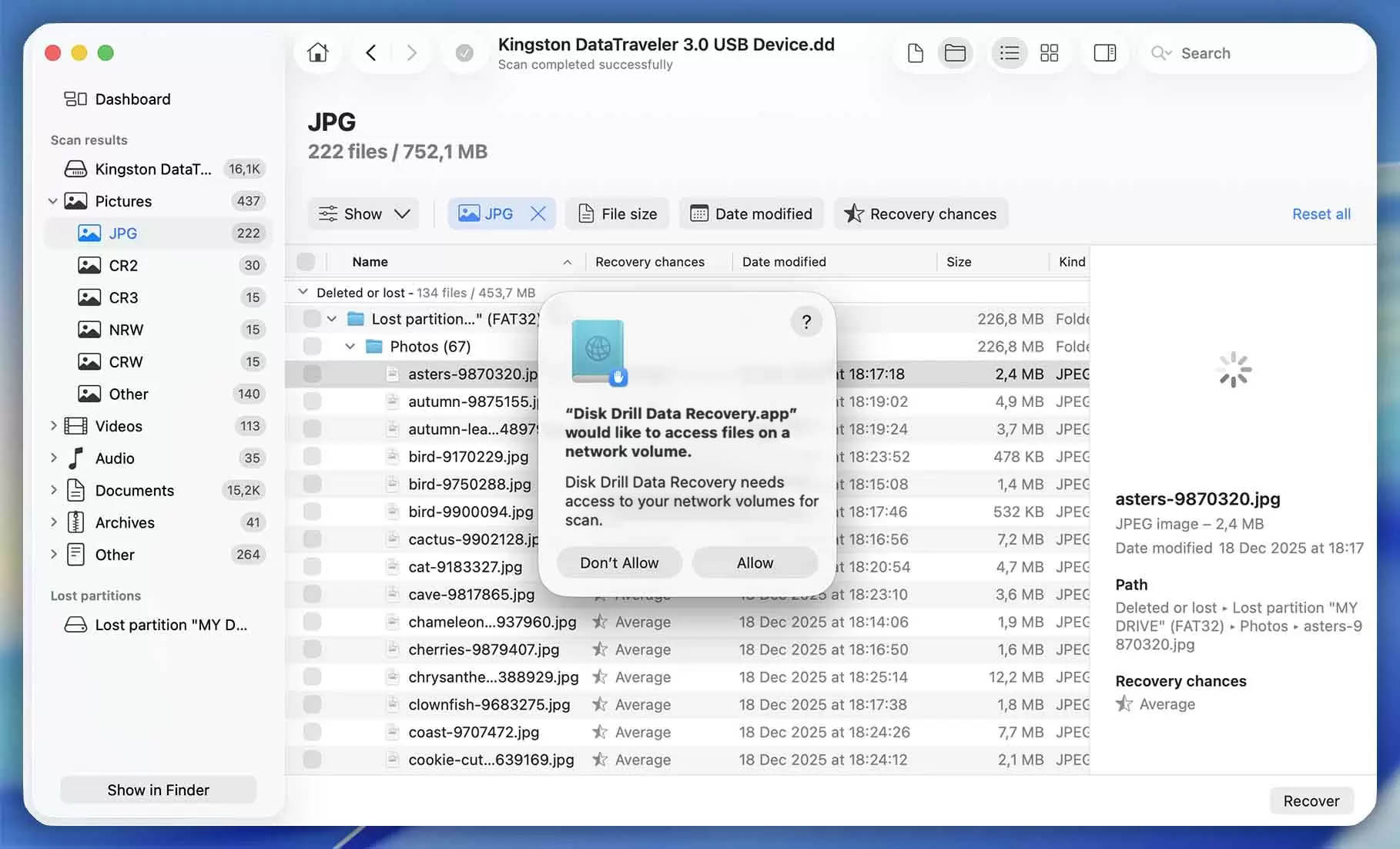Toggle the preview sidebar panel icon
The height and width of the screenshot is (849, 1400).
coord(1105,52)
